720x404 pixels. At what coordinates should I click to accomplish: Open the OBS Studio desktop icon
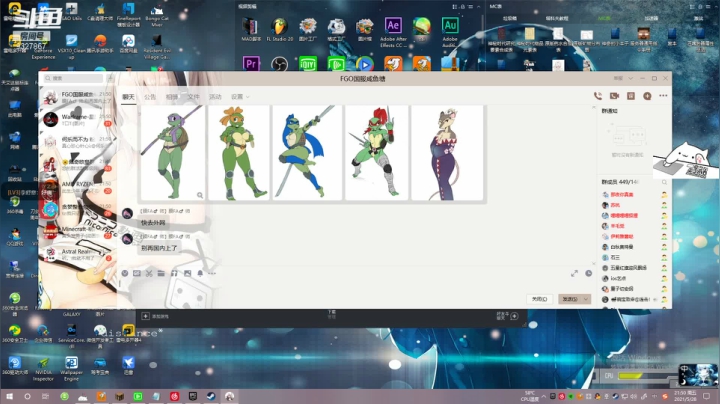point(279,63)
